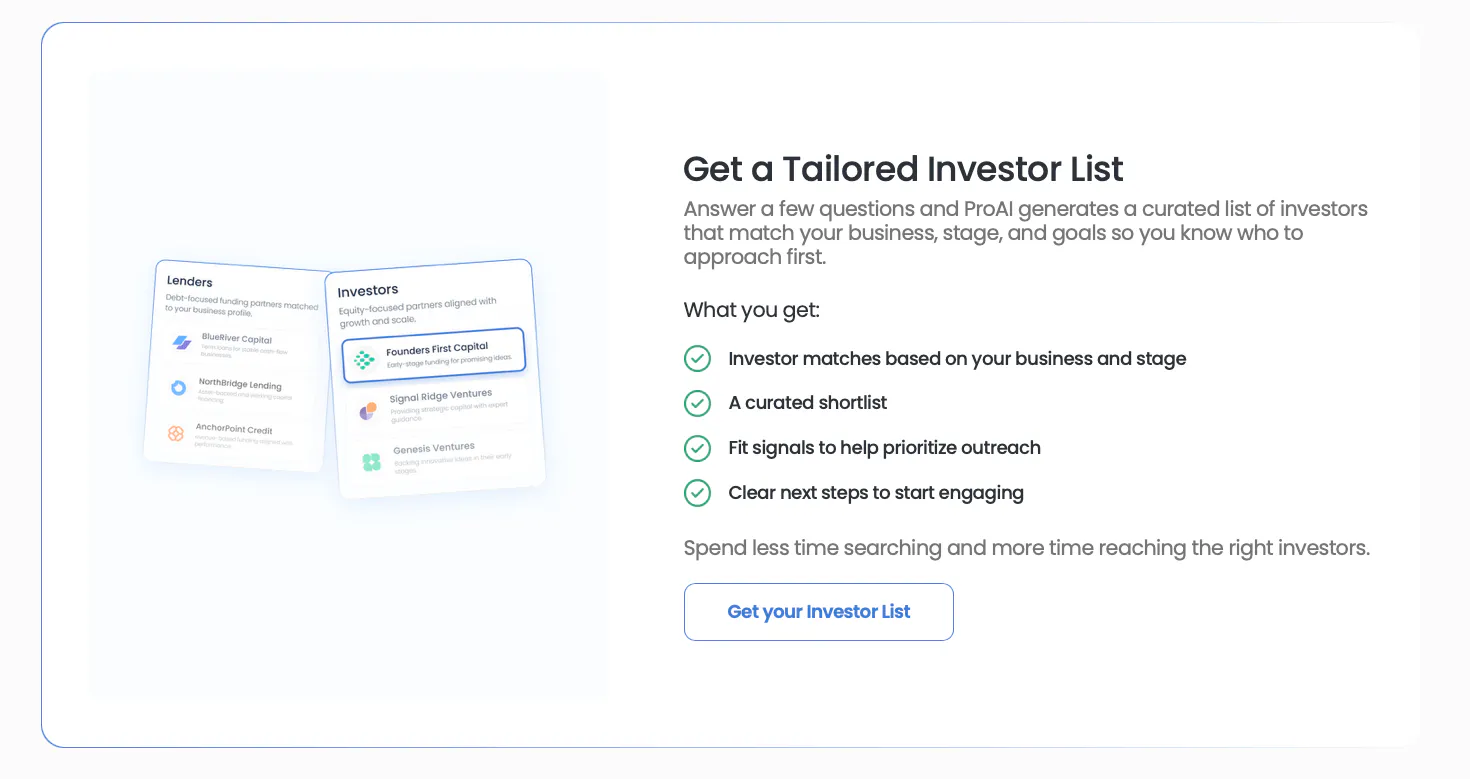Click the lenders and investors illustration
The image size is (1470, 779).
click(x=345, y=378)
